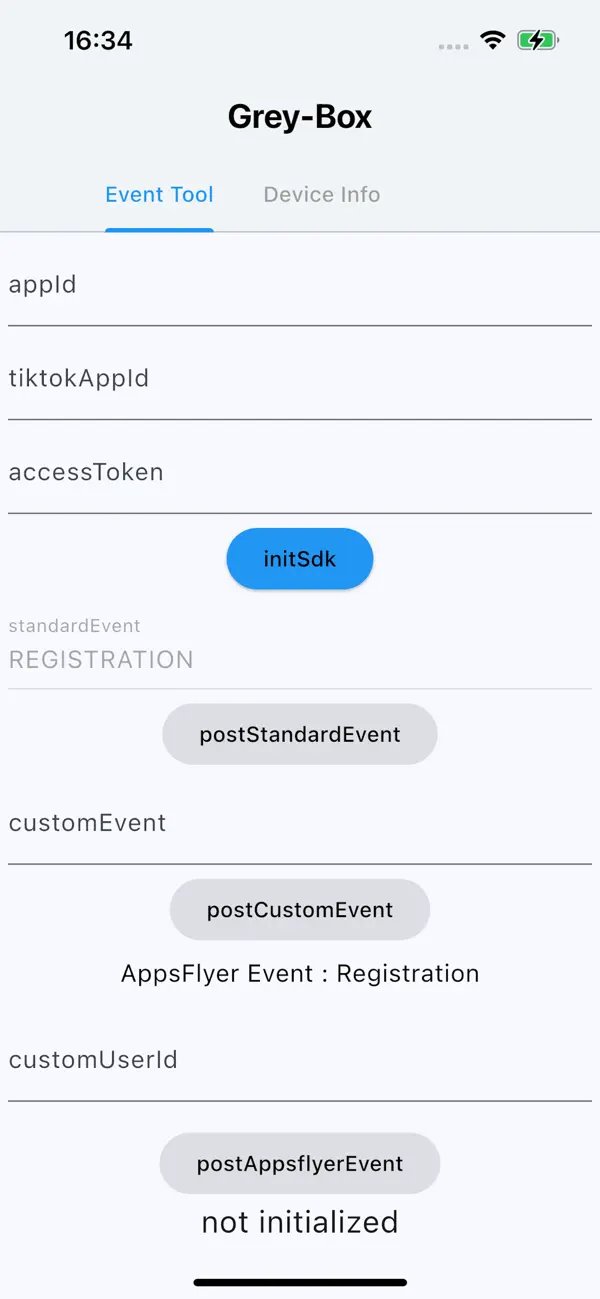Open the standardEvent REGISTRATION dropdown
Image resolution: width=600 pixels, height=1299 pixels.
click(300, 649)
